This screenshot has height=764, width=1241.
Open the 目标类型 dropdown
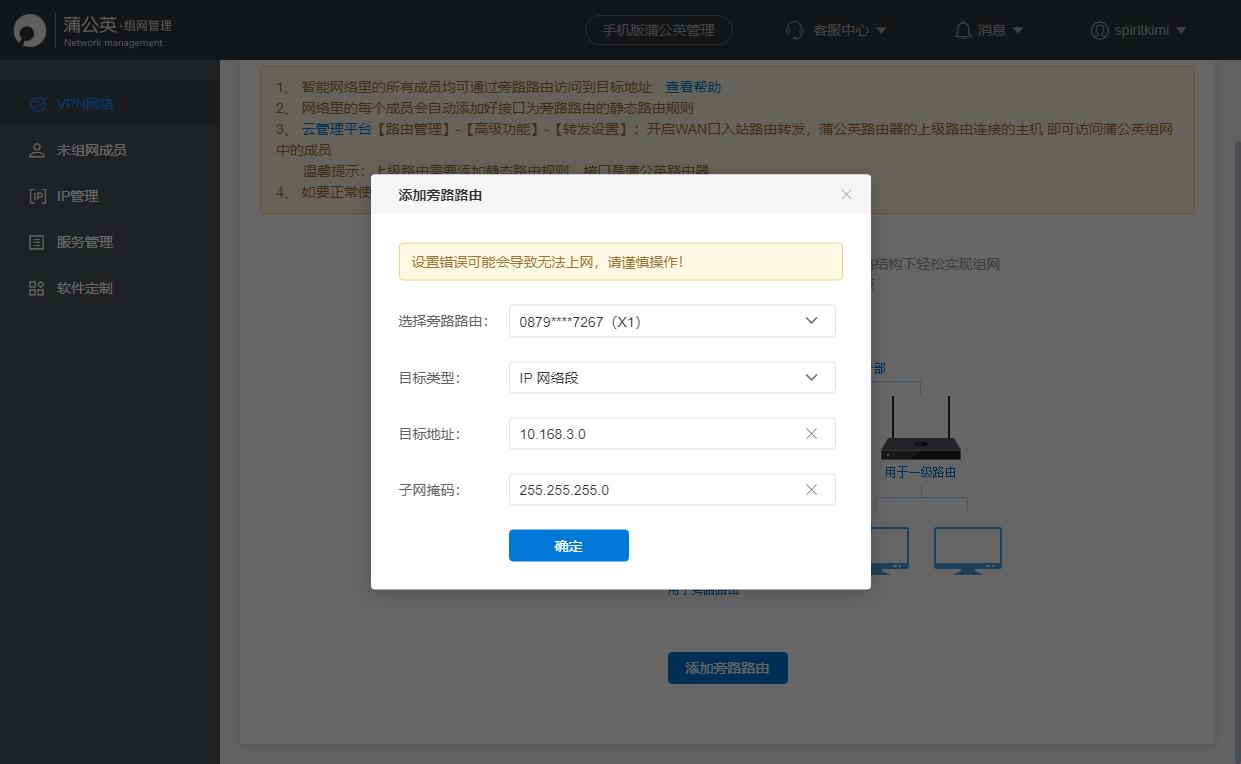811,377
